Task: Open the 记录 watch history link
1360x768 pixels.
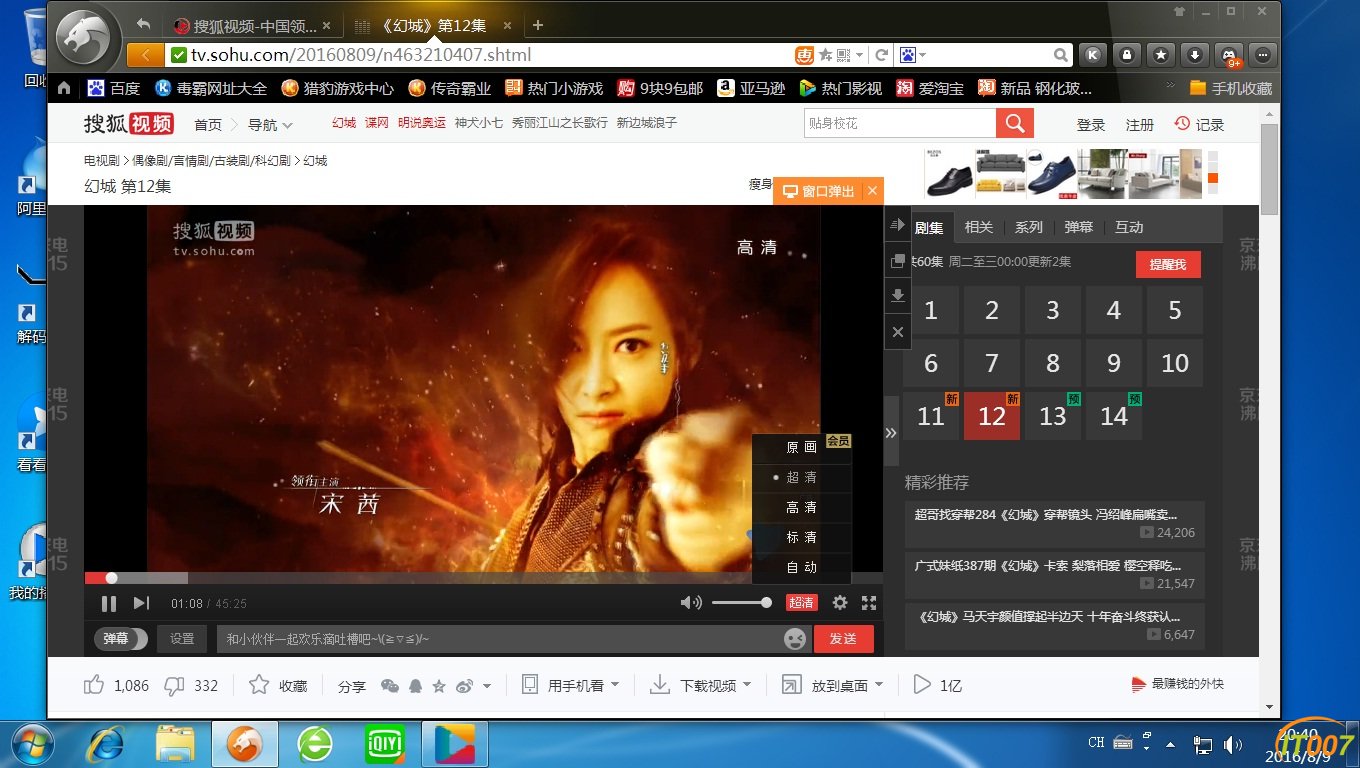Action: [1199, 125]
